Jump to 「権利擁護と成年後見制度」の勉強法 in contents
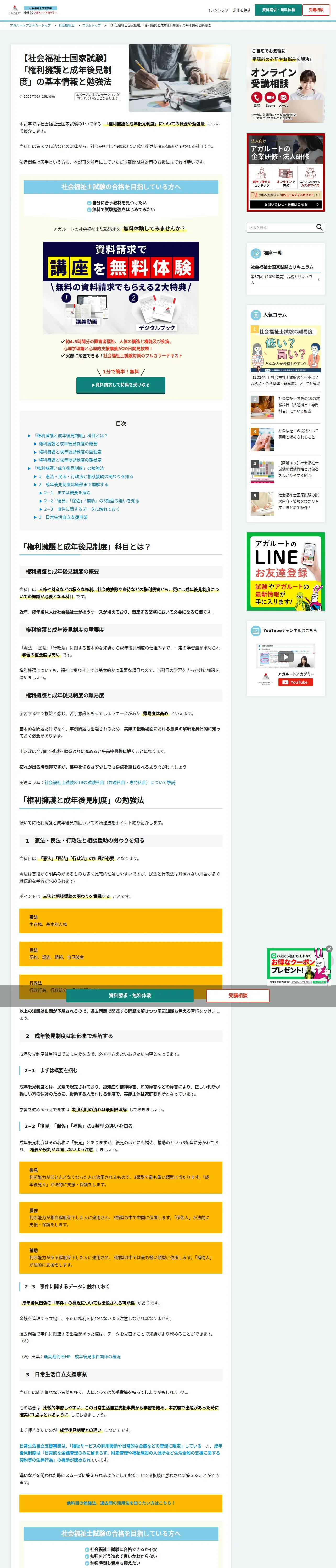Viewport: 336px width, 1568px height. 68,469
